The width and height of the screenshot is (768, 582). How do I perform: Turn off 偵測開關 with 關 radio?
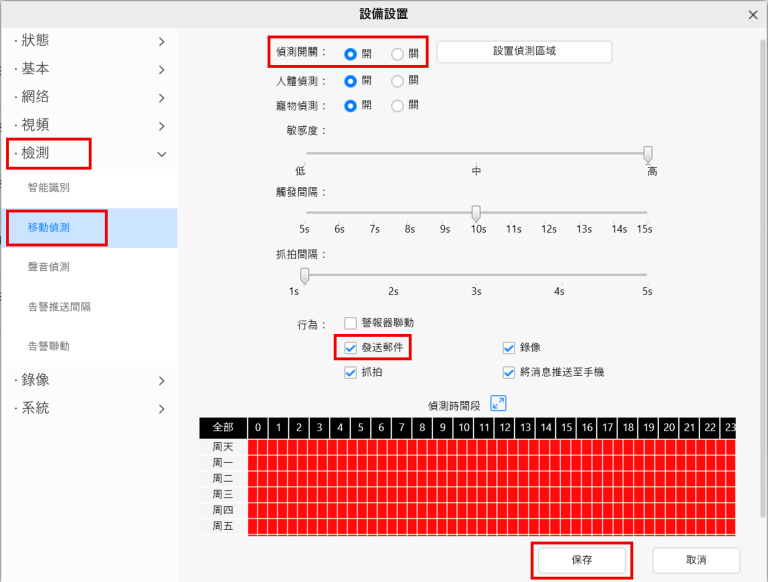pos(398,54)
